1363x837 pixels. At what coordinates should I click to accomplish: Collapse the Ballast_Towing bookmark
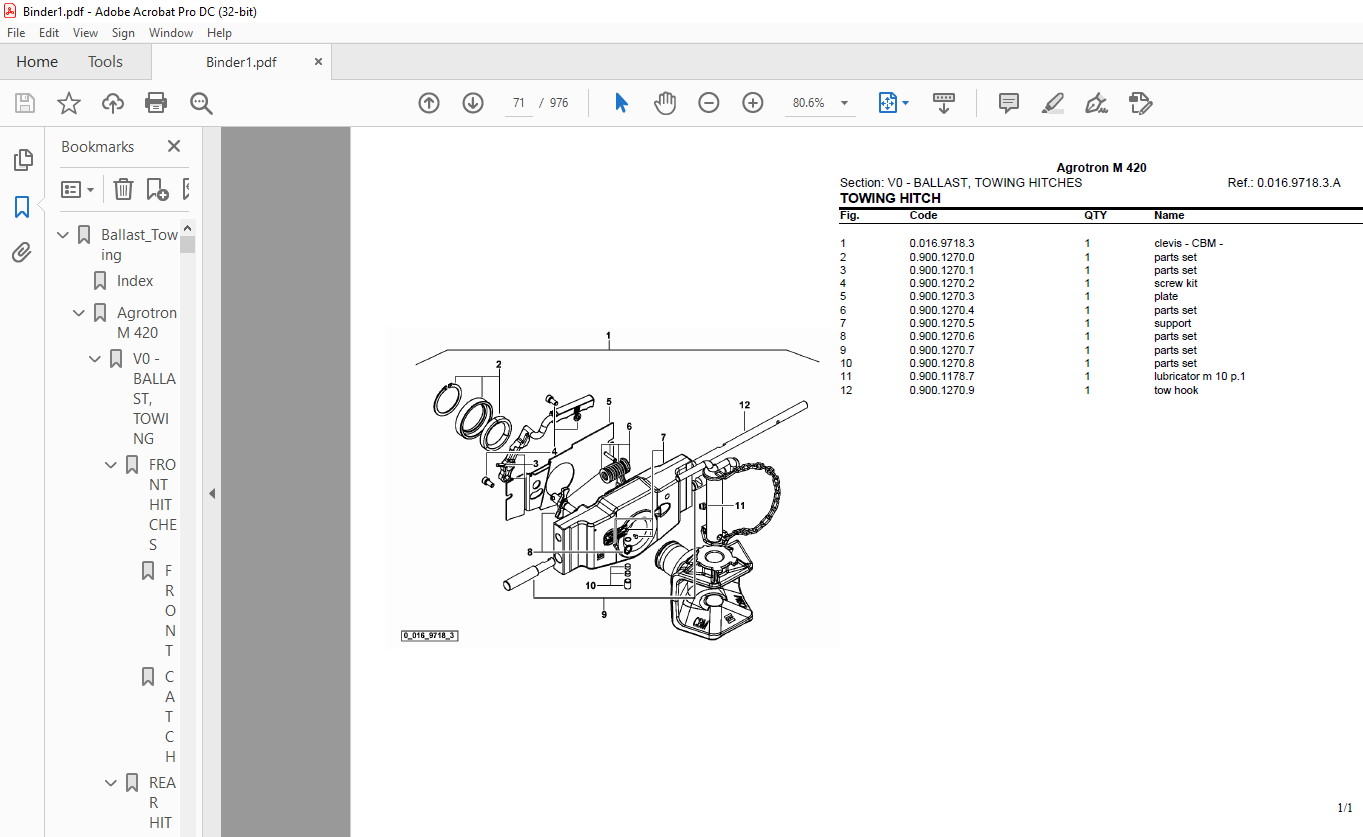coord(64,235)
